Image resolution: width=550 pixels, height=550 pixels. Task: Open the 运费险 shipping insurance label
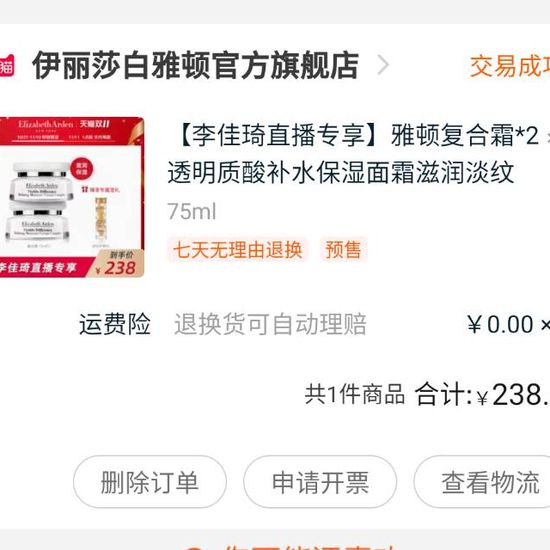click(x=115, y=324)
